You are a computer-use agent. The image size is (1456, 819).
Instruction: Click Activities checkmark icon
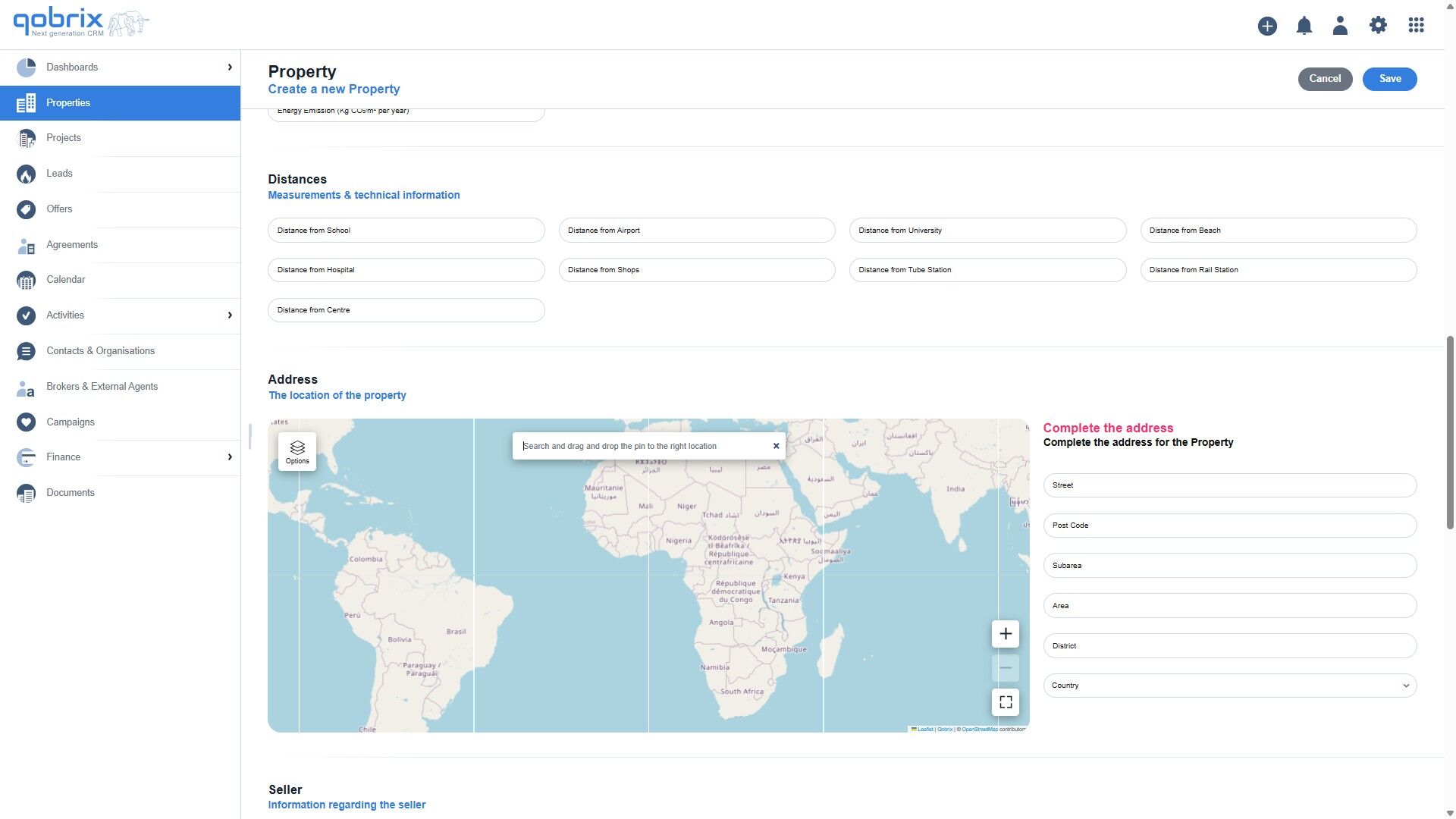click(x=26, y=315)
